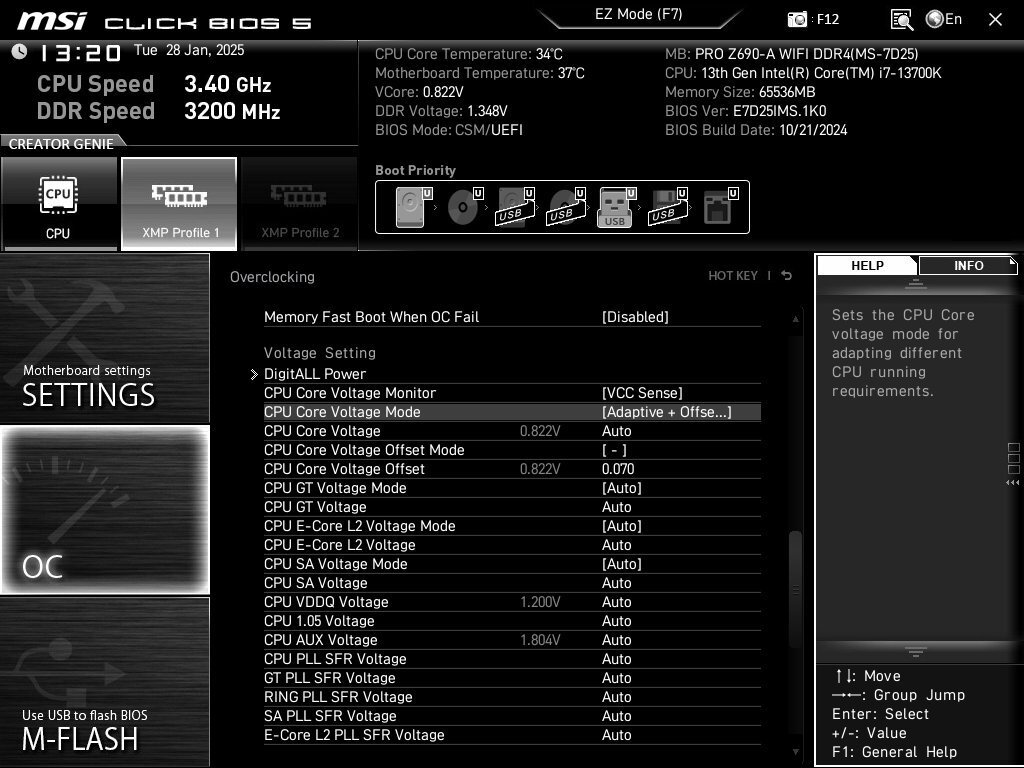Edit the E-Core L2 PLL SFR Voltage value
Viewport: 1024px width, 768px height.
click(616, 734)
